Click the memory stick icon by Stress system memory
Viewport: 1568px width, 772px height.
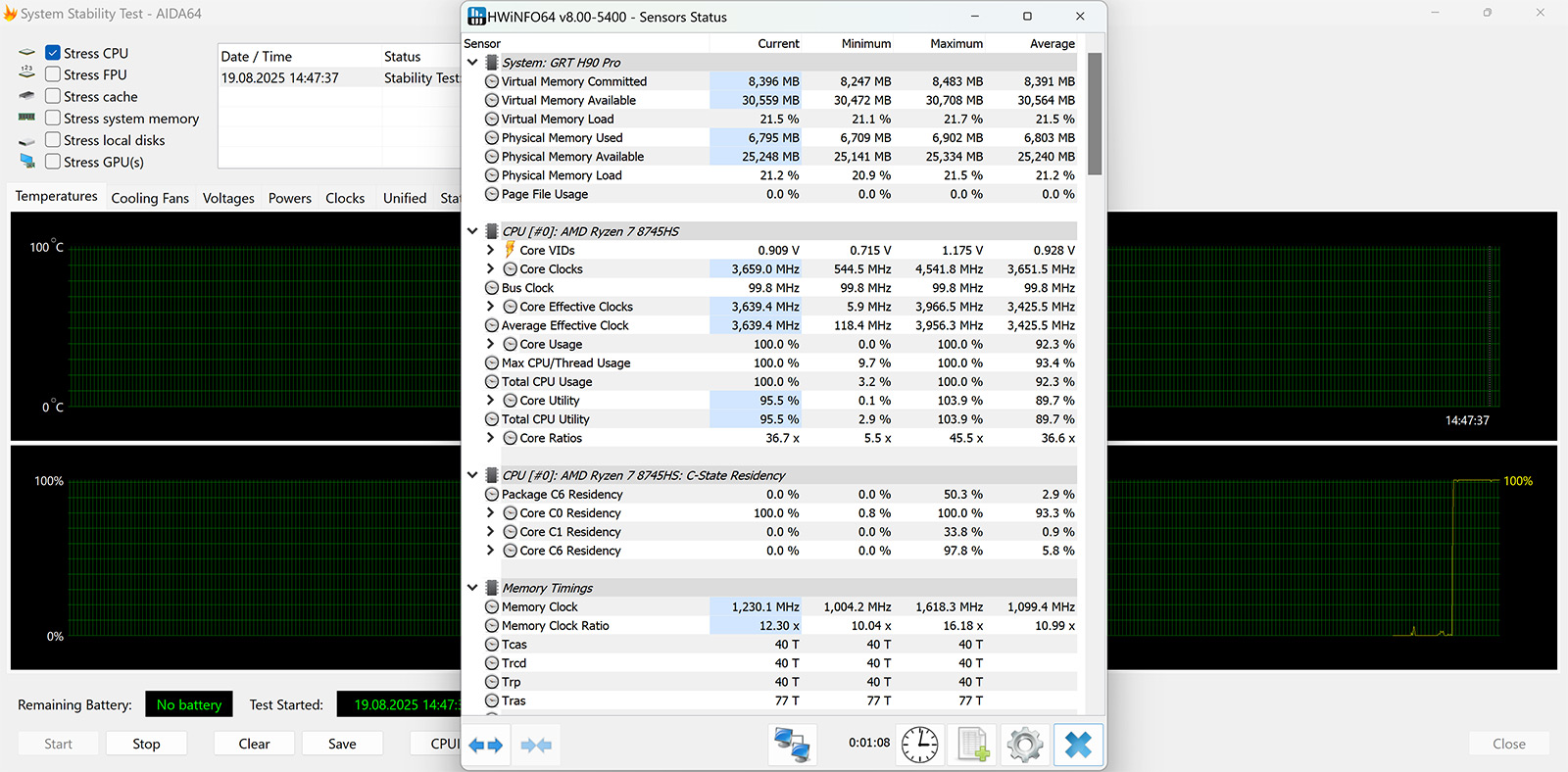[26, 118]
